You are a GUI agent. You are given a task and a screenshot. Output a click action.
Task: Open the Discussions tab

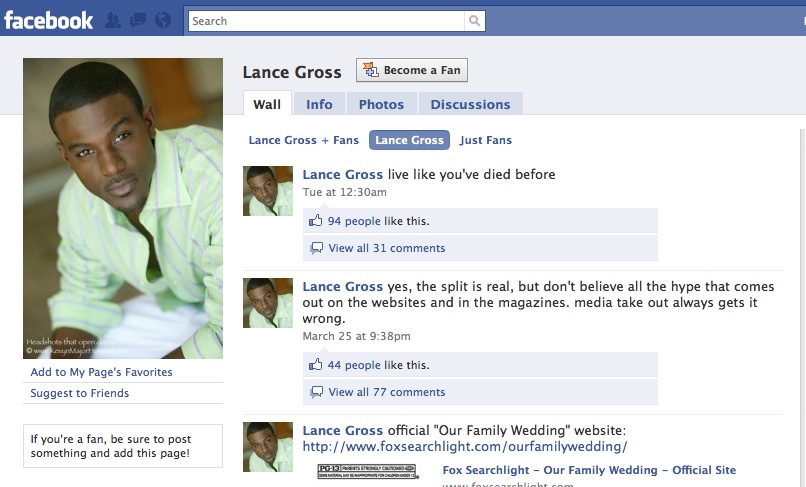click(470, 104)
